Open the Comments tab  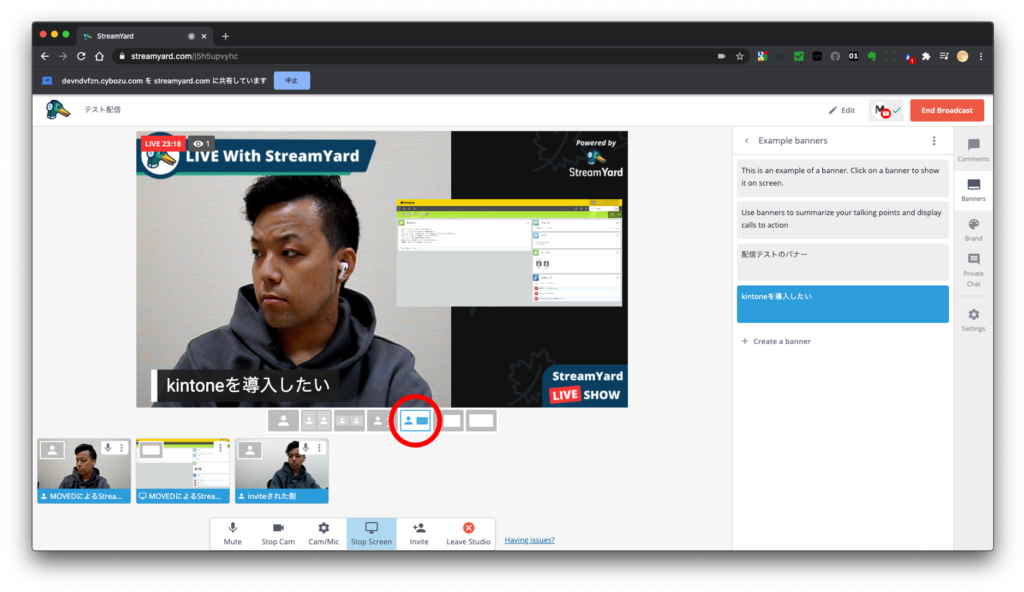[x=973, y=150]
